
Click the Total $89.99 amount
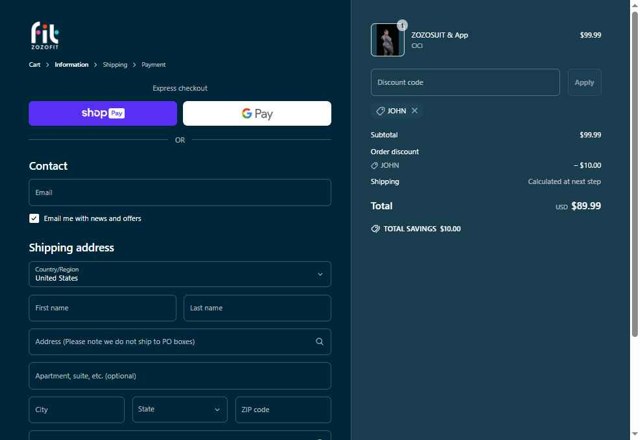pos(586,206)
